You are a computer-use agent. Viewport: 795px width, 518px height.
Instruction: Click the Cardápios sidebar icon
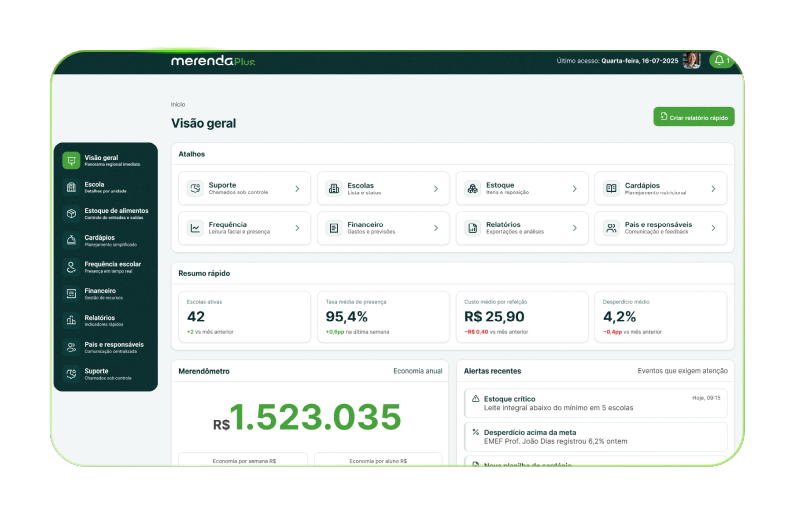coord(71,240)
